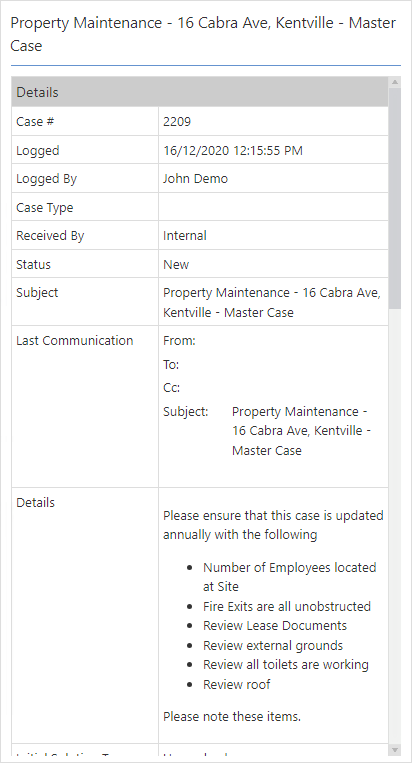The image size is (412, 763).
Task: Click the scrollbar up arrow
Action: tap(394, 82)
